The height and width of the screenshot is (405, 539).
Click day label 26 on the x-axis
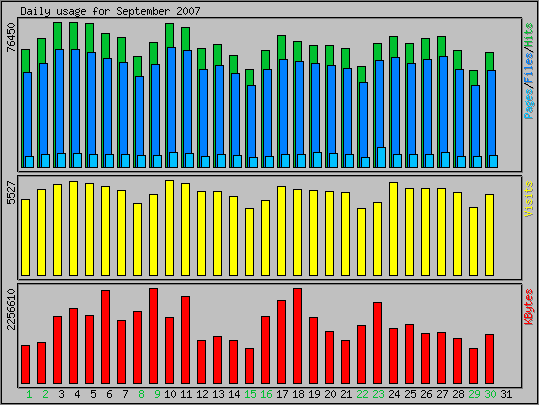click(x=426, y=394)
